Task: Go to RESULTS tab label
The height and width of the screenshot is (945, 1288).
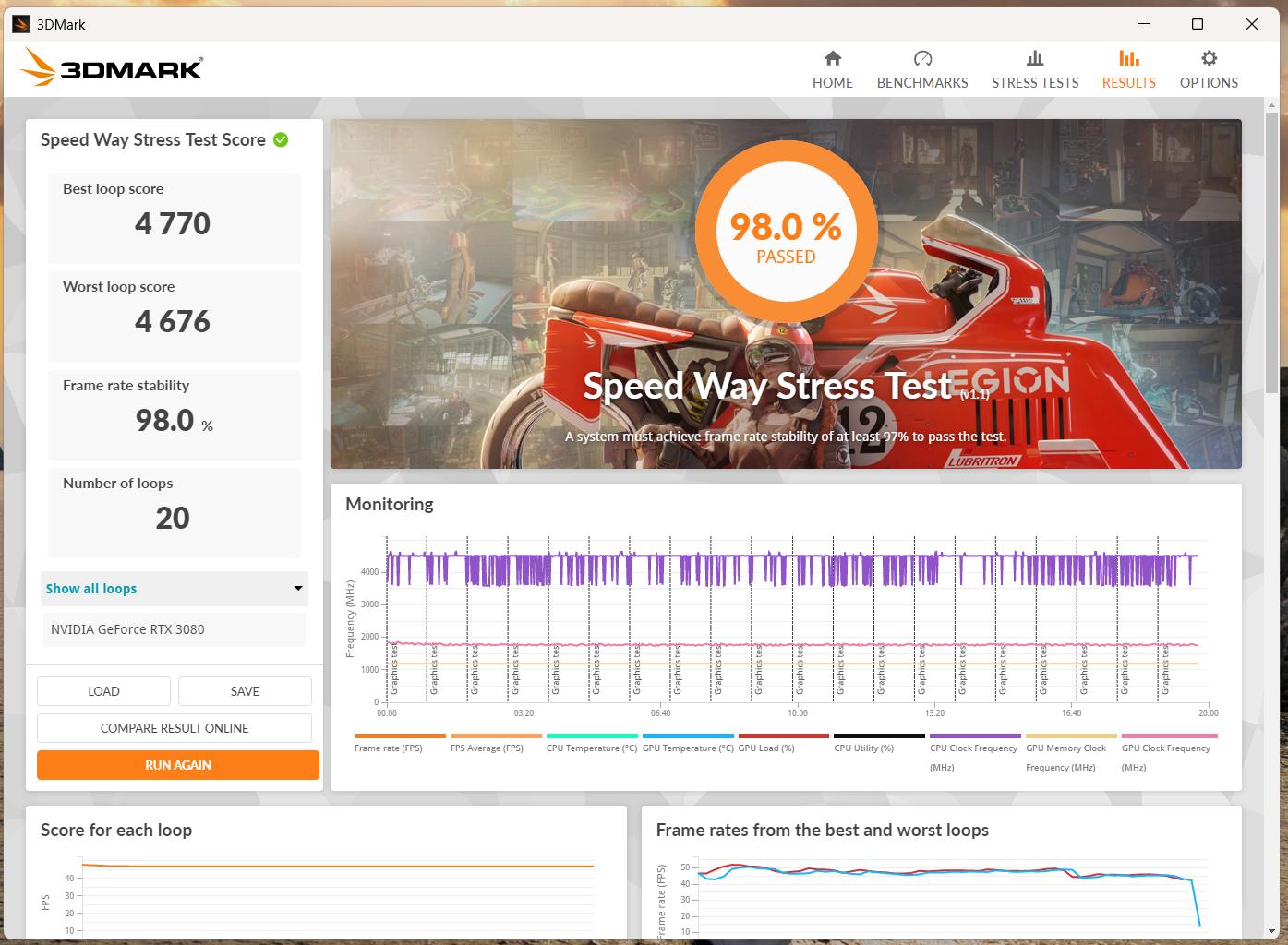Action: point(1128,82)
